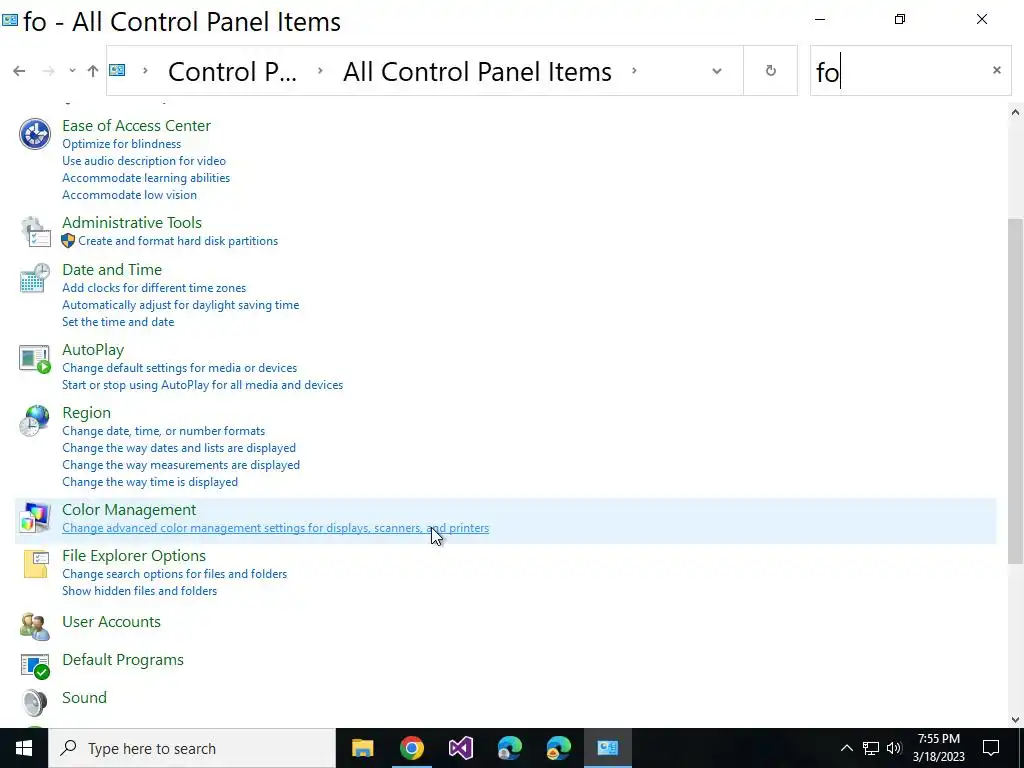Click the scrollbar up arrow
This screenshot has width=1024, height=768.
click(x=1015, y=112)
